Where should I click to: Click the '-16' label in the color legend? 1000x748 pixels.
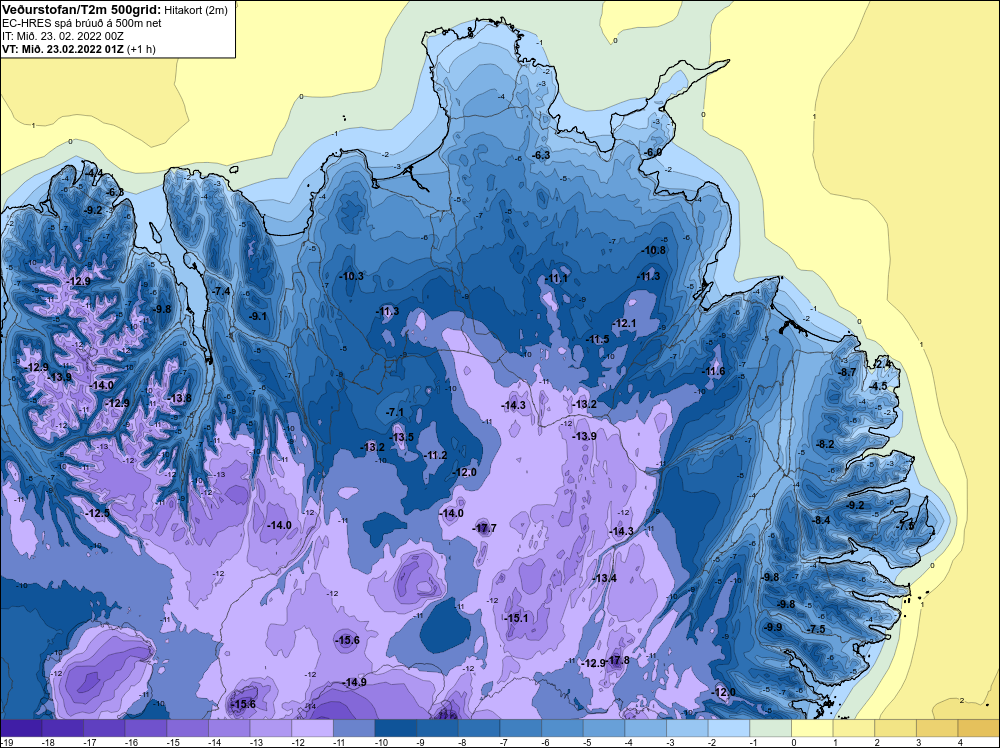click(129, 742)
